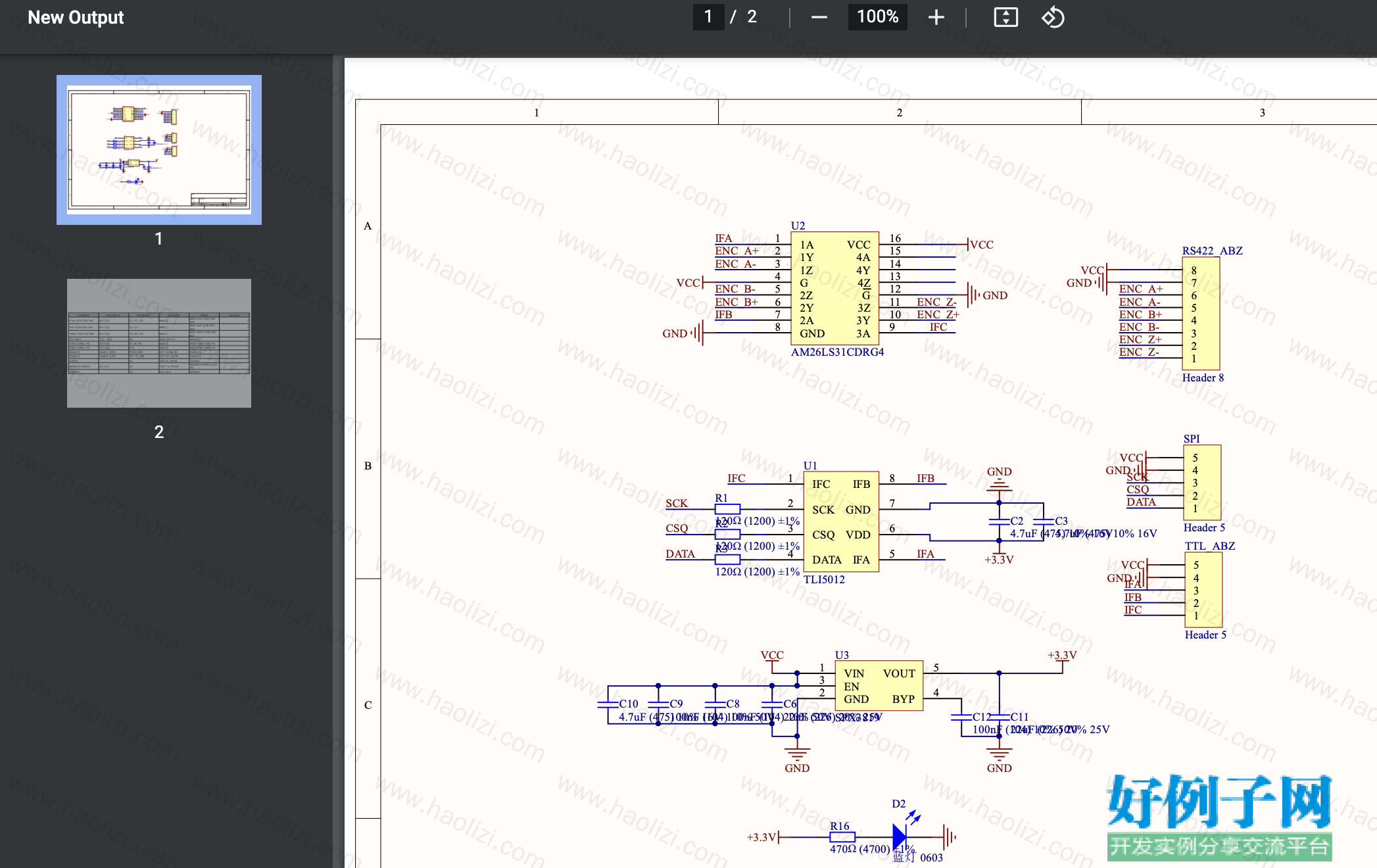This screenshot has height=868, width=1377.
Task: Click the 100% zoom level field
Action: pos(877,16)
